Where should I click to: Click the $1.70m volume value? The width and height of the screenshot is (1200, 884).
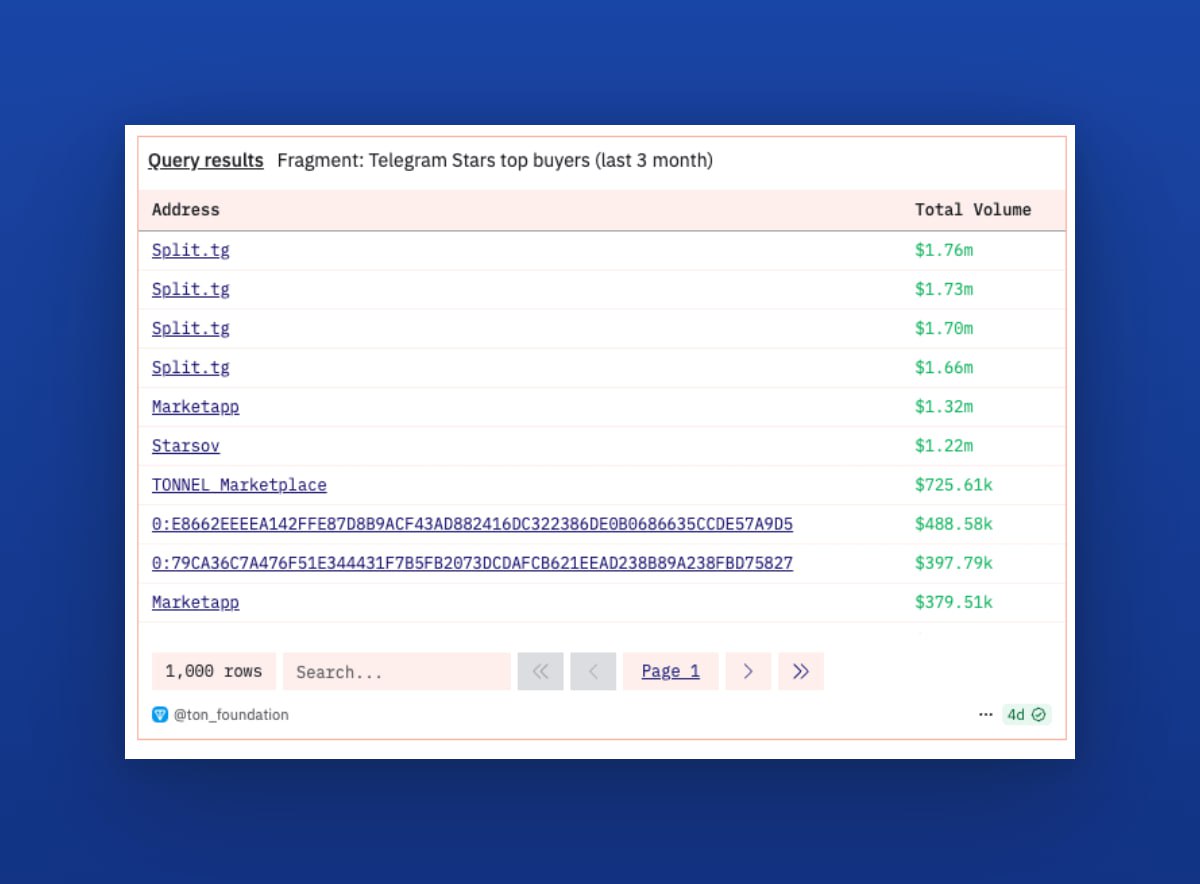point(944,328)
